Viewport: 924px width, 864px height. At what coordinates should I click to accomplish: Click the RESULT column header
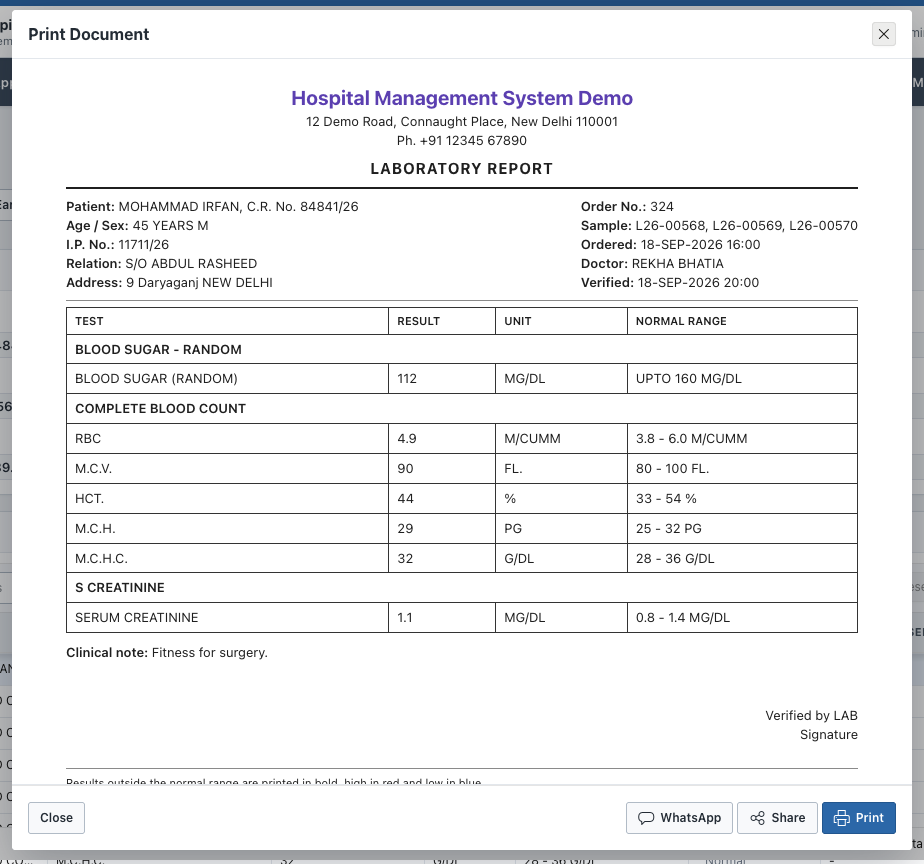(442, 321)
